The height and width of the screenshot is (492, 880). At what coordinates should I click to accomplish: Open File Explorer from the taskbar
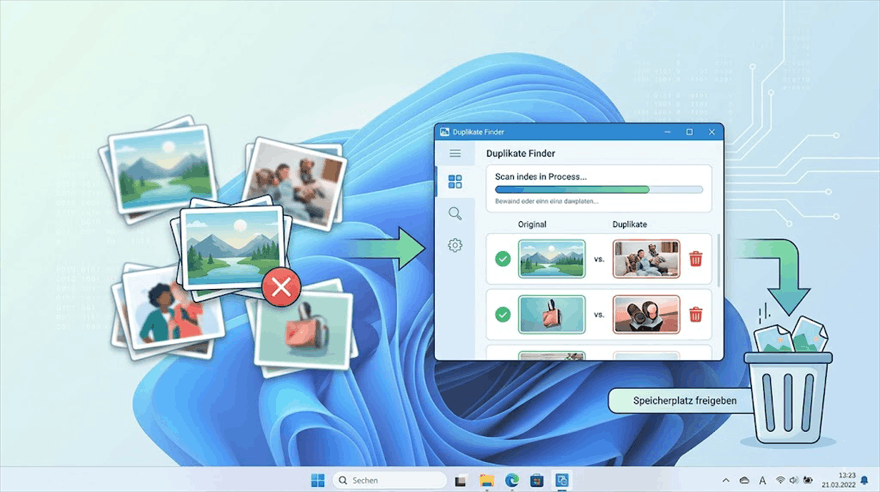pyautogui.click(x=487, y=480)
